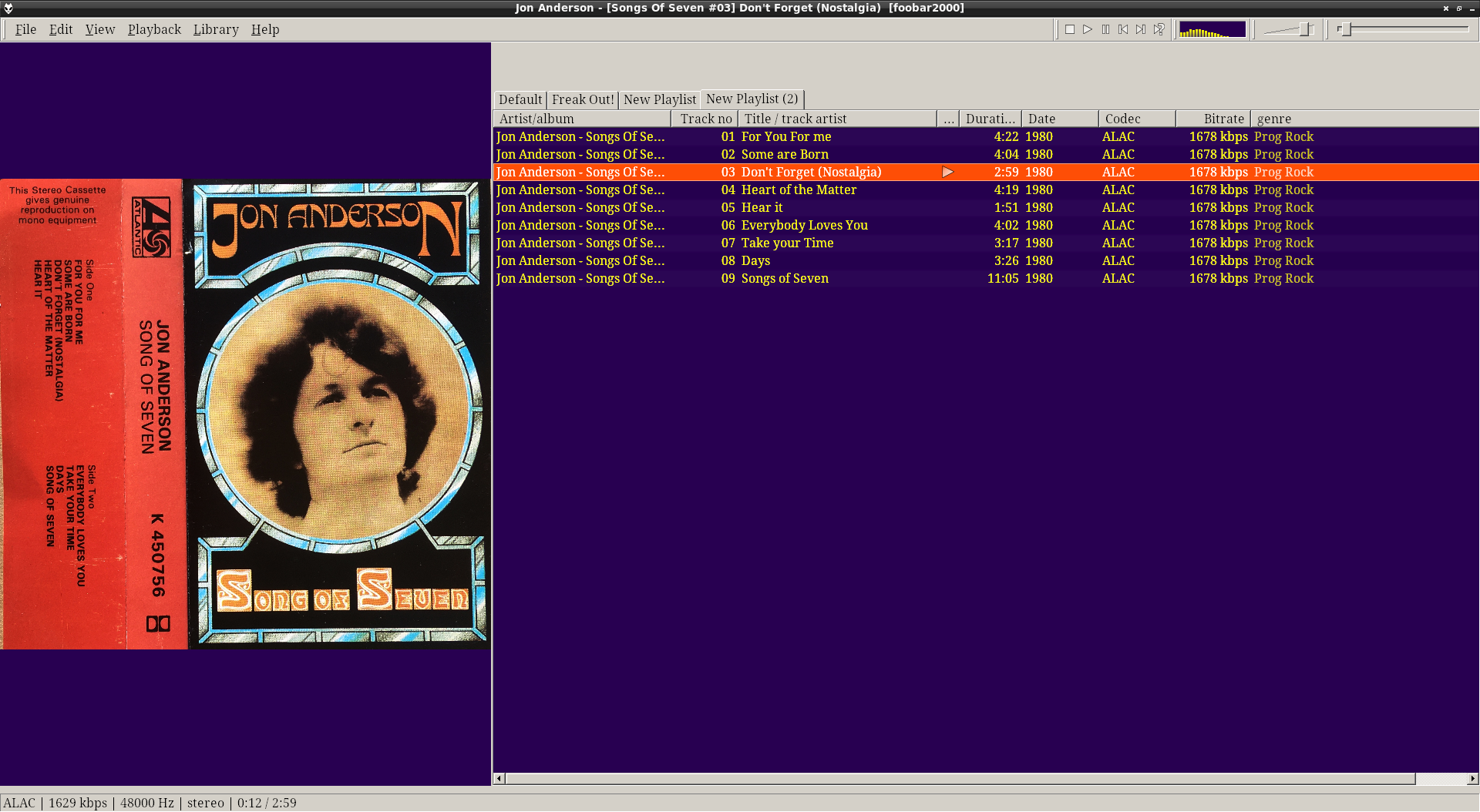The height and width of the screenshot is (812, 1480).
Task: Sort by the genre column header
Action: click(x=1364, y=119)
